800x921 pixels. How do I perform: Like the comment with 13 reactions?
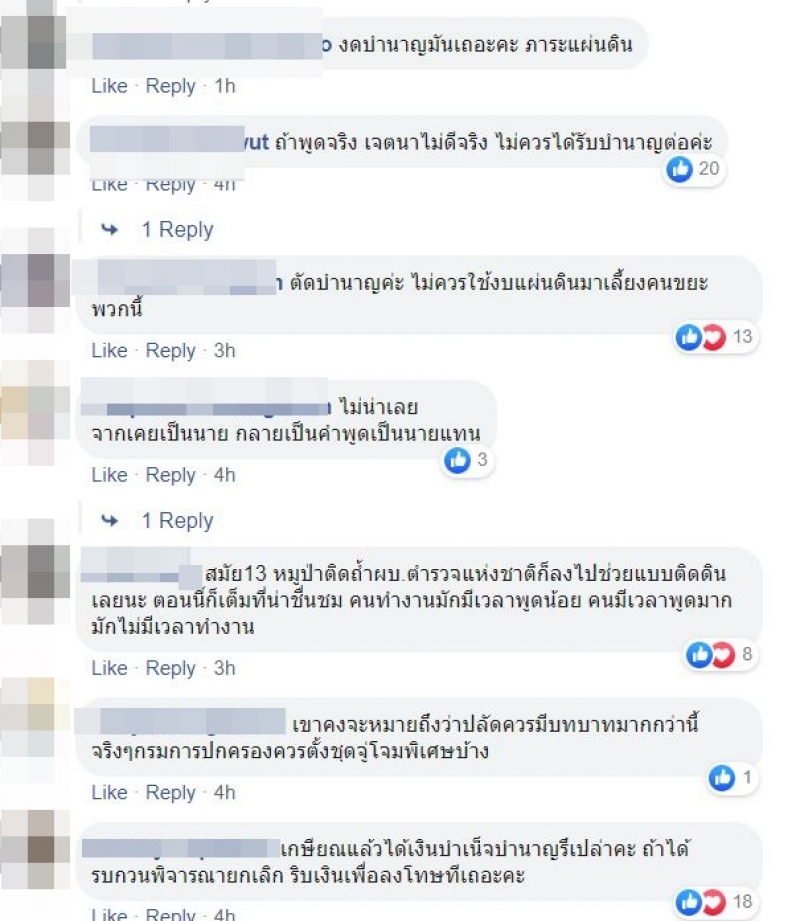[109, 351]
